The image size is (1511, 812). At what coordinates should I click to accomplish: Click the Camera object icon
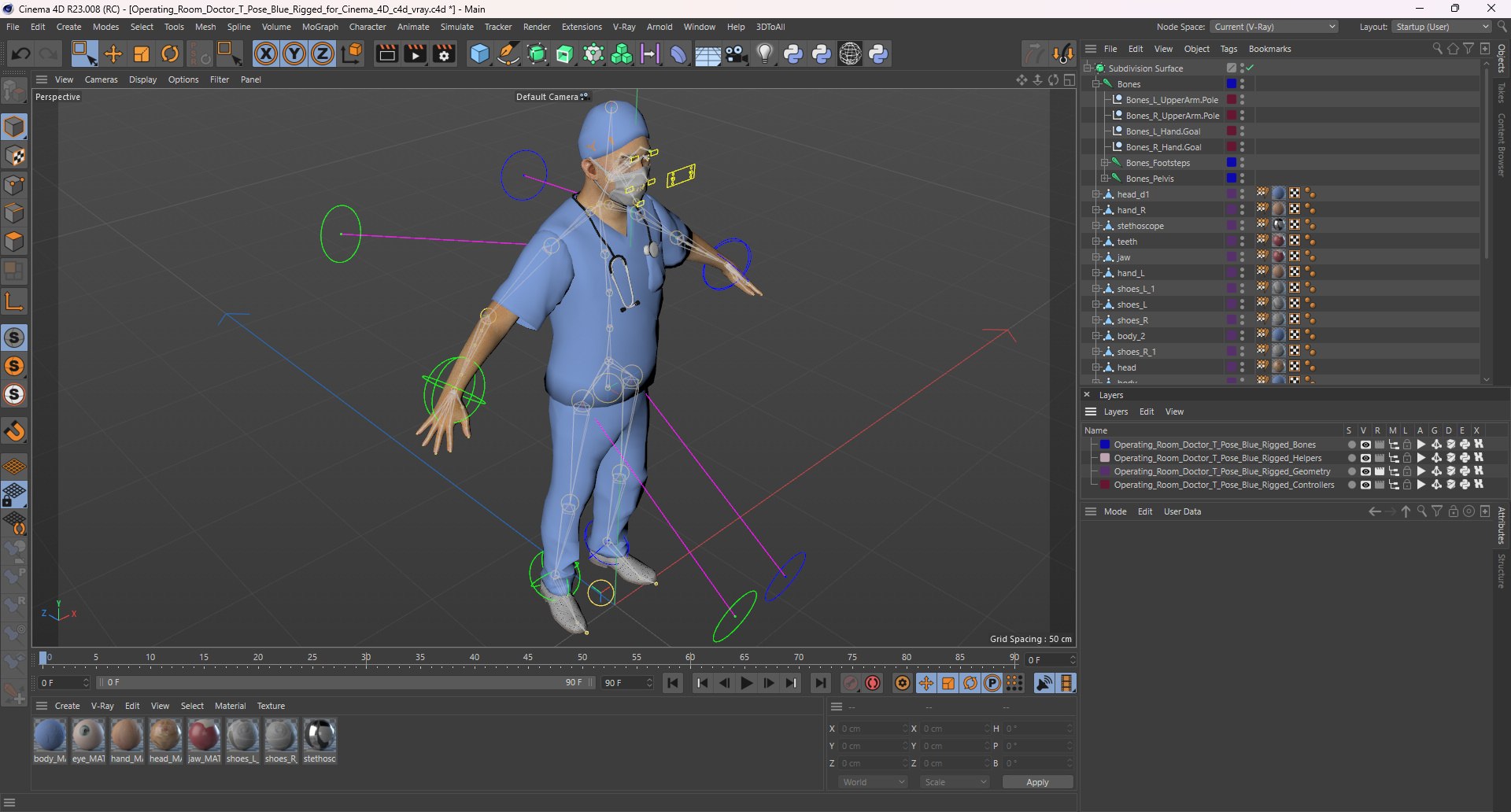click(x=736, y=54)
